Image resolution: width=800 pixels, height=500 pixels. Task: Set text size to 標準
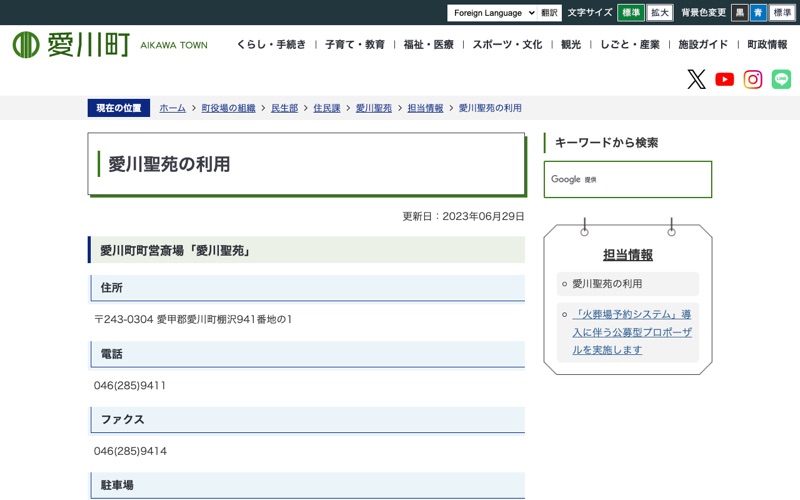pos(631,13)
